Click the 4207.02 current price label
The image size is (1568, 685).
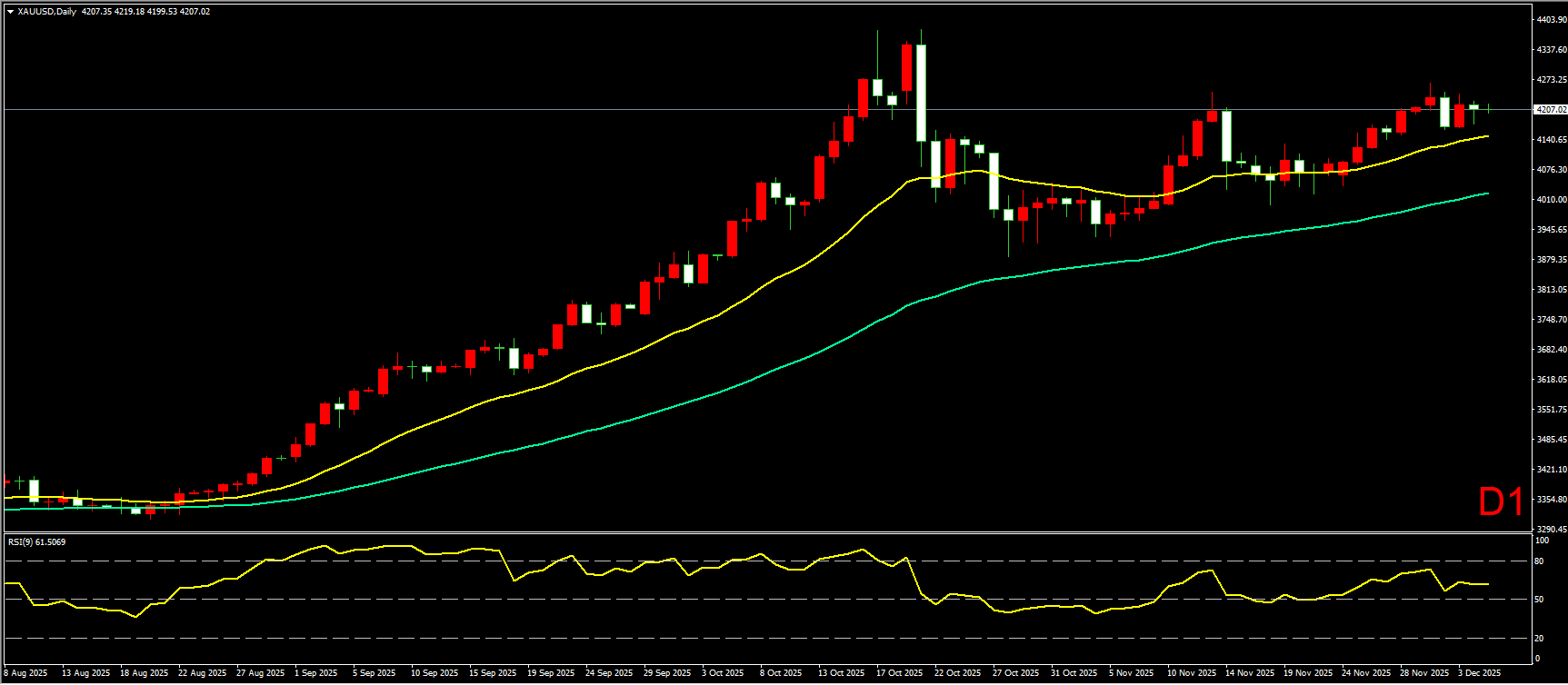pyautogui.click(x=1551, y=110)
